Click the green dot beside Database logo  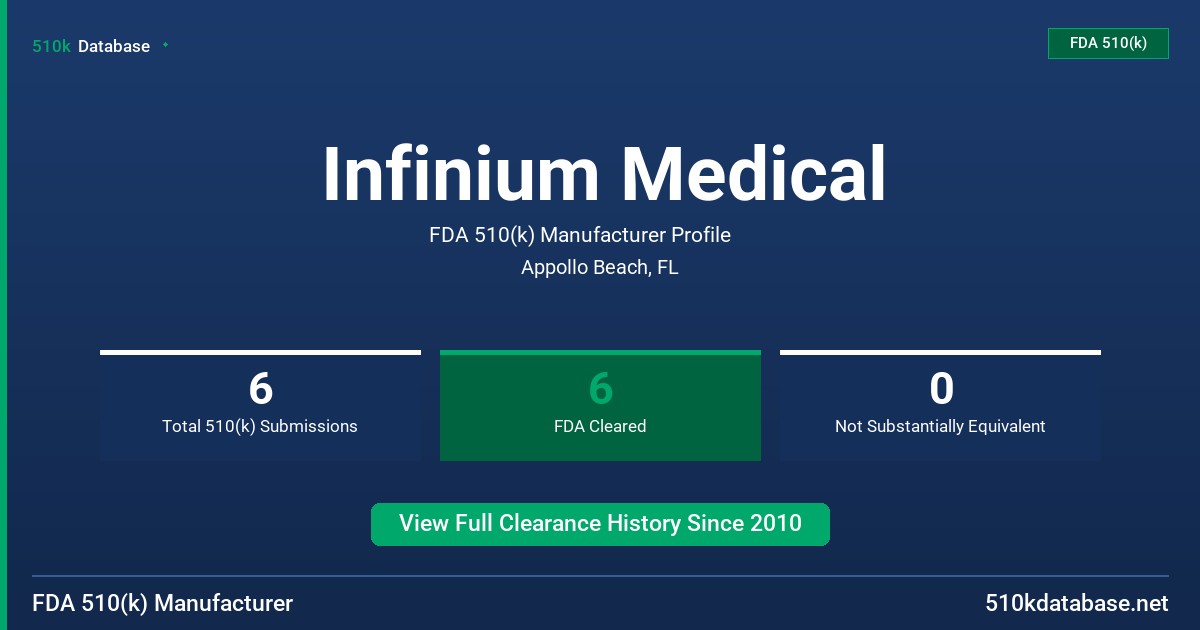[165, 45]
